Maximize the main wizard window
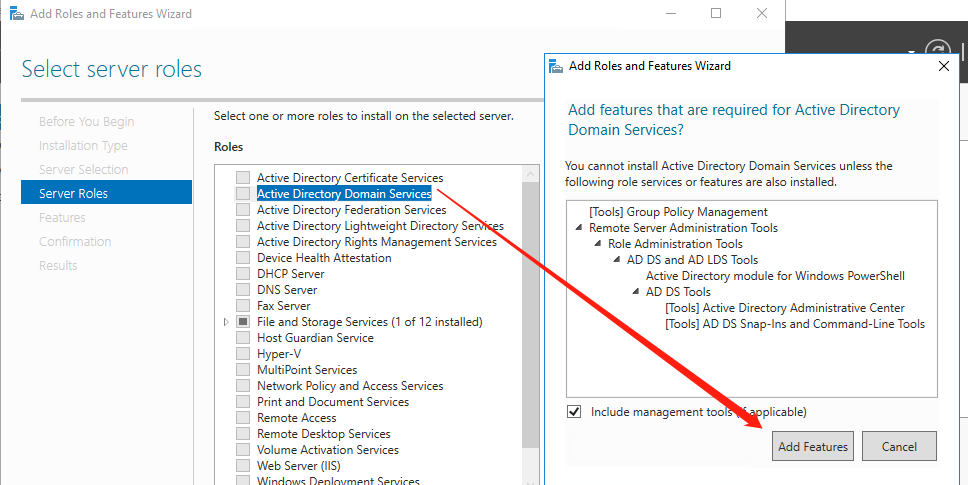 click(x=716, y=13)
